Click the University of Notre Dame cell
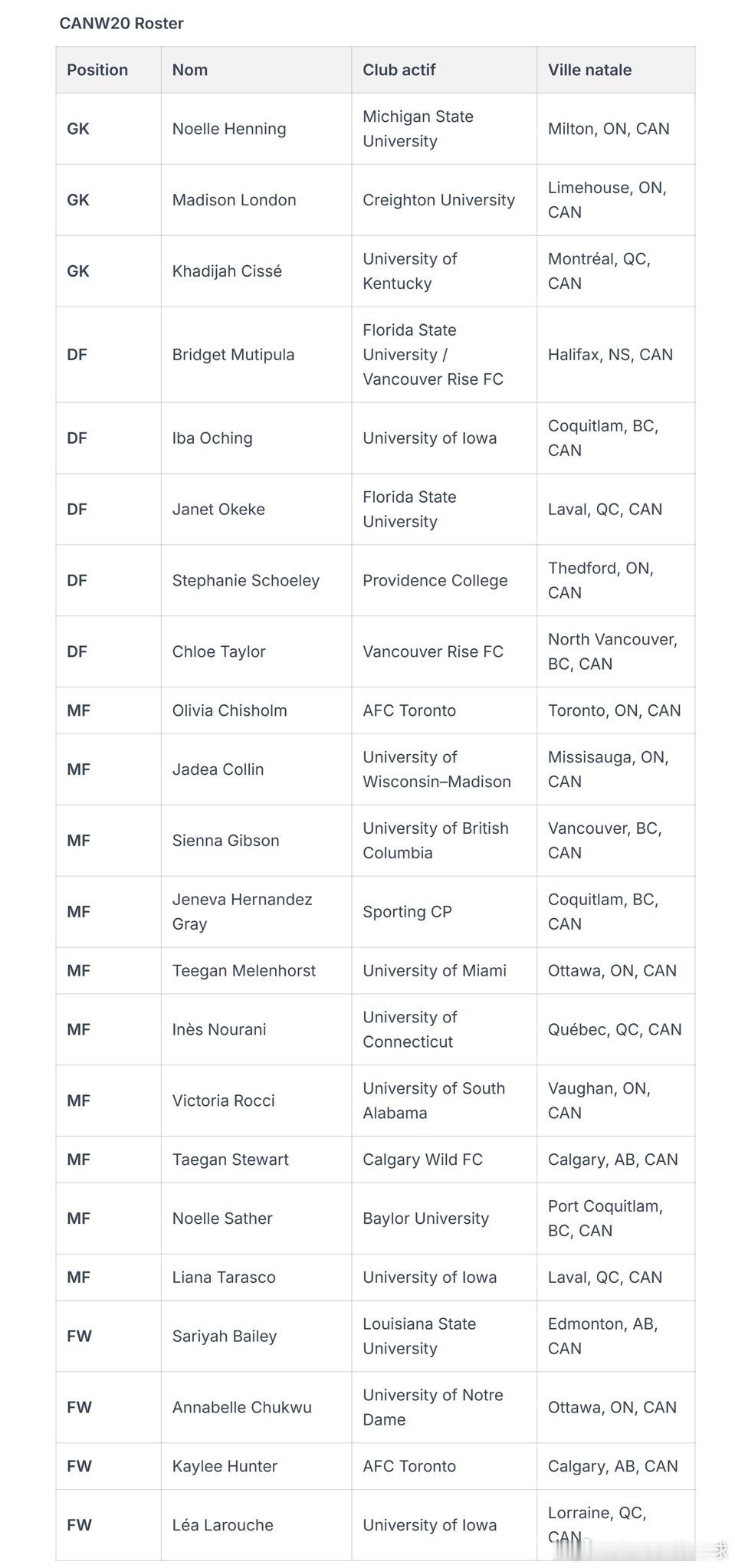 pos(444,1408)
